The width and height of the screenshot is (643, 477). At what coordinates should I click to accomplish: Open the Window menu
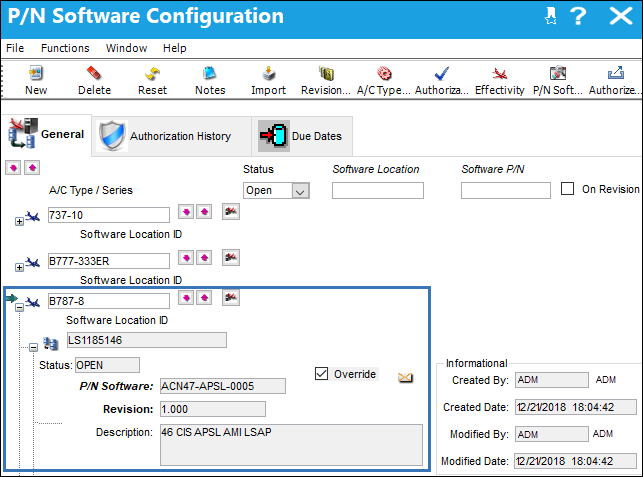point(126,48)
